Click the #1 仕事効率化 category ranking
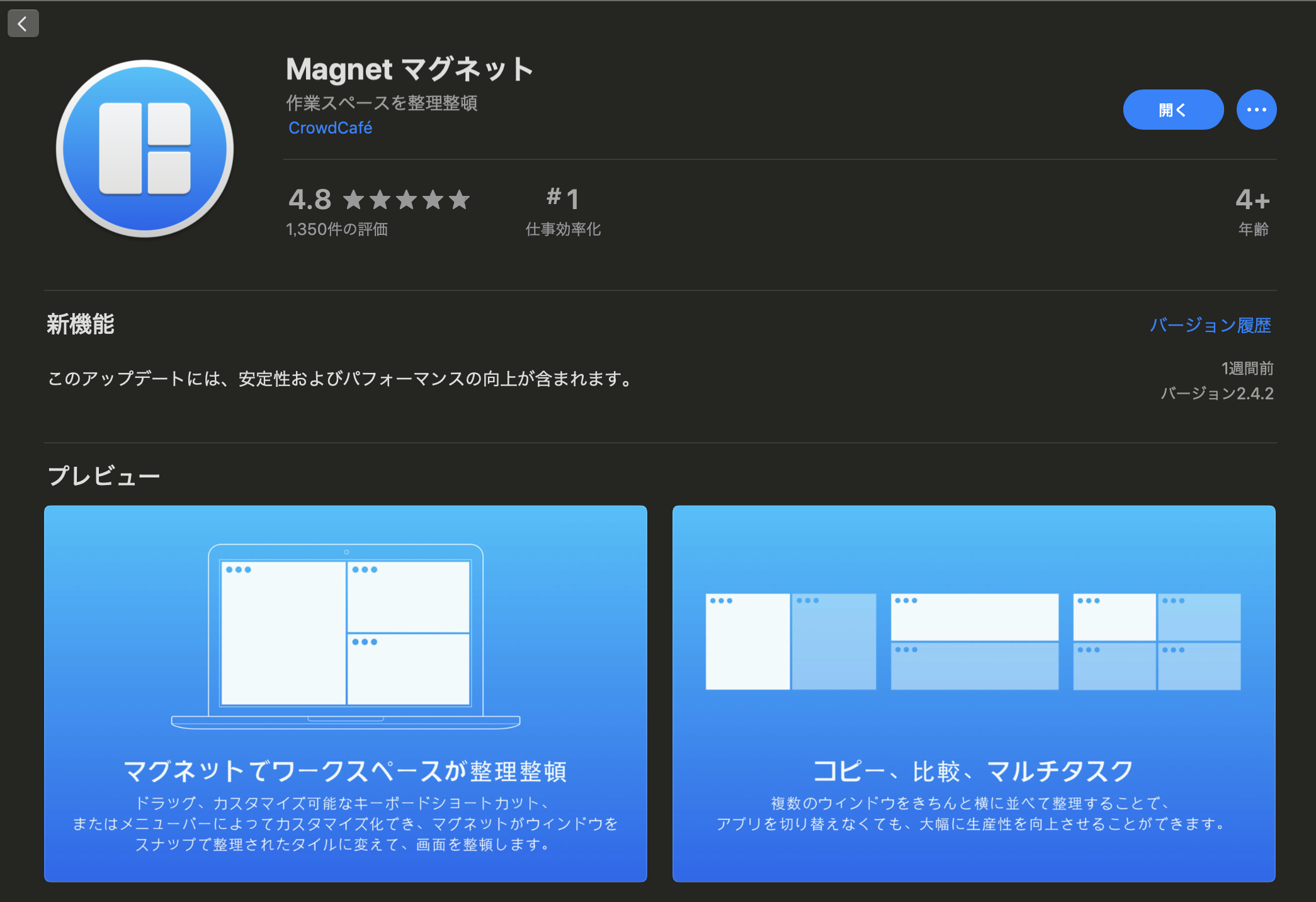 coord(563,212)
